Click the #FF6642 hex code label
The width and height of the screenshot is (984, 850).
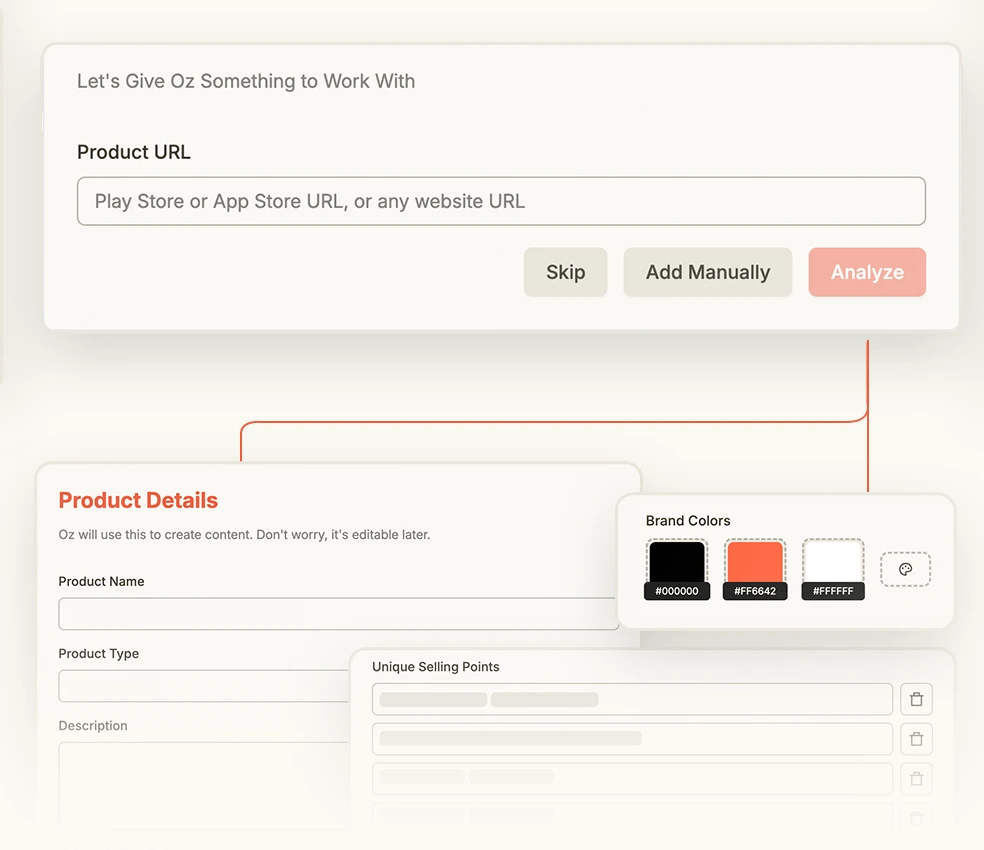755,591
